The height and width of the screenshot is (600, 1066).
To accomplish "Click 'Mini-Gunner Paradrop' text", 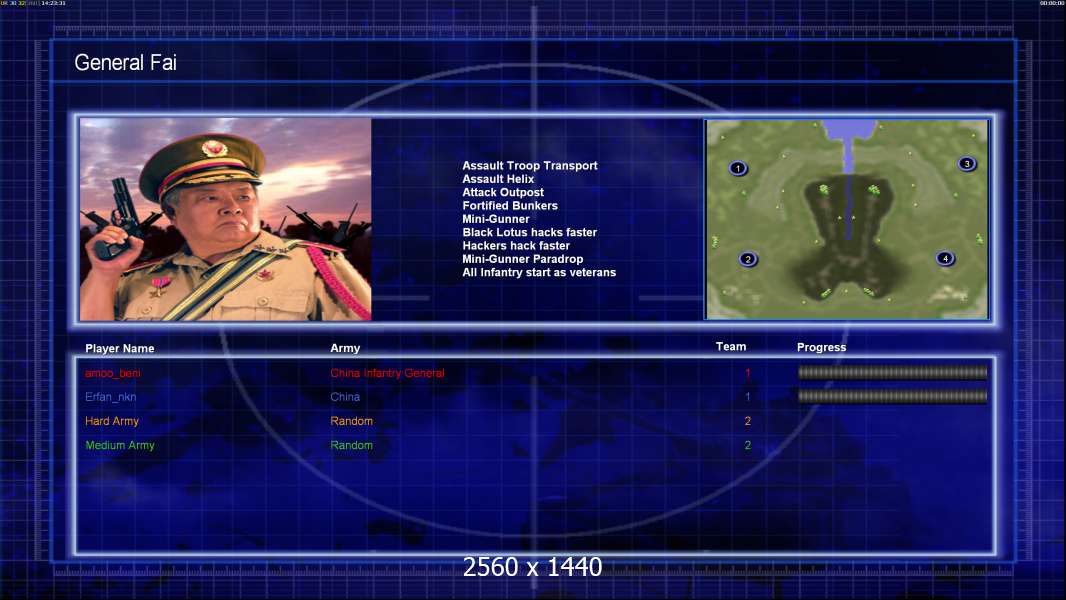I will click(x=523, y=259).
